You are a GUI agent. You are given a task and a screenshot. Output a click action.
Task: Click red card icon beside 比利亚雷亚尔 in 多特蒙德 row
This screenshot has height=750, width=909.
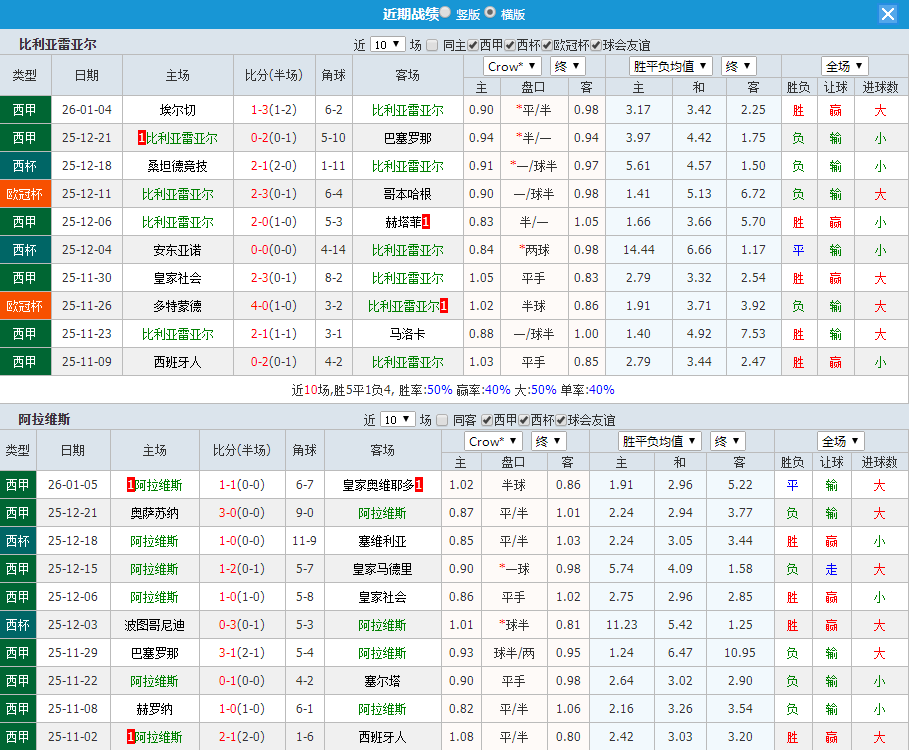444,305
